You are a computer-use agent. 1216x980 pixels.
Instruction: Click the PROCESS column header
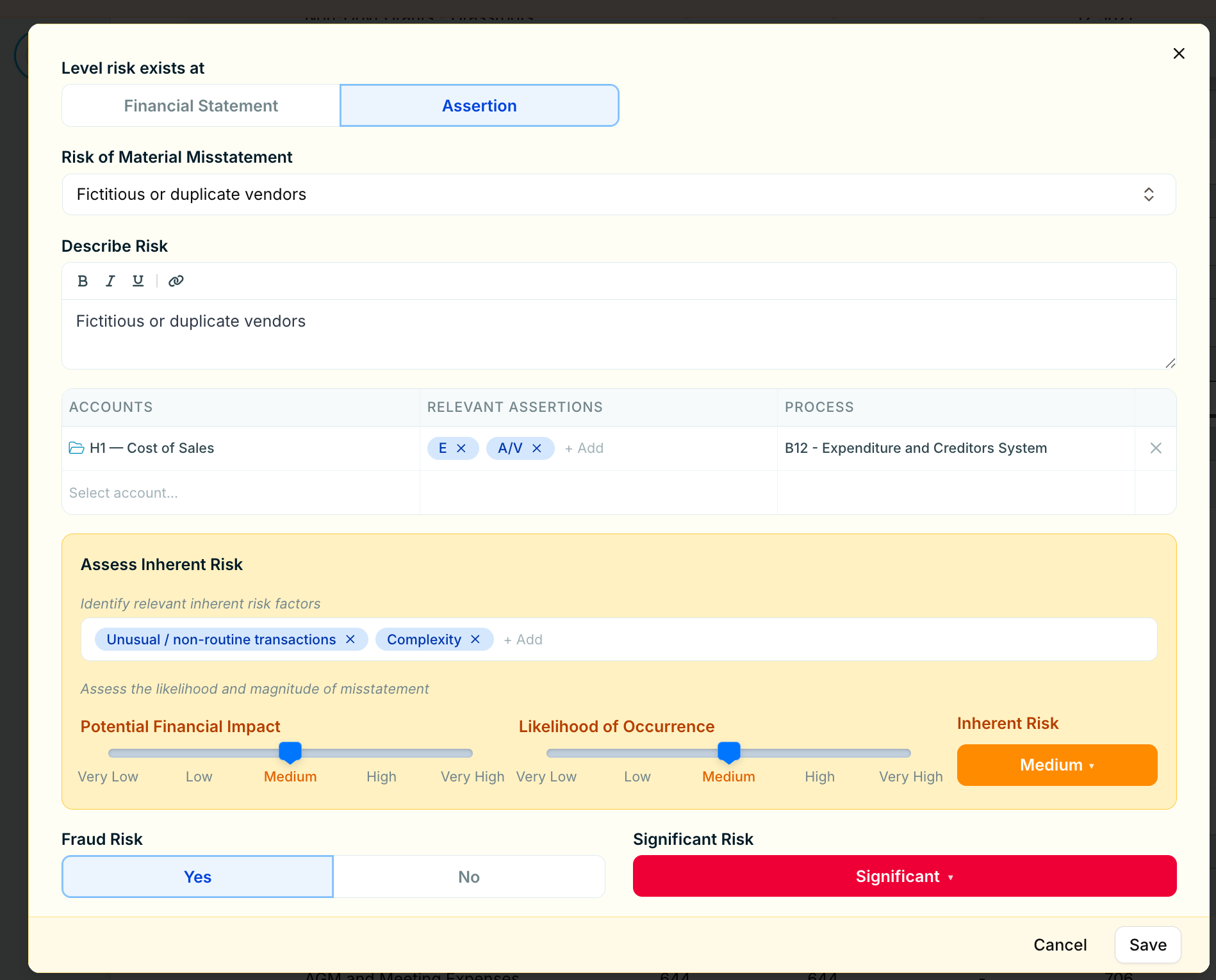pos(819,407)
